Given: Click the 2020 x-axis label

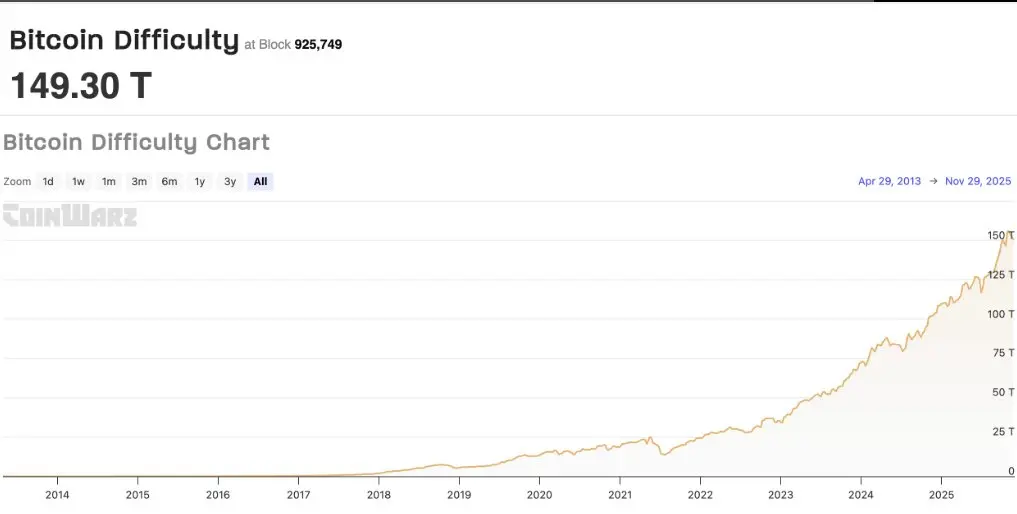Looking at the screenshot, I should 539,495.
